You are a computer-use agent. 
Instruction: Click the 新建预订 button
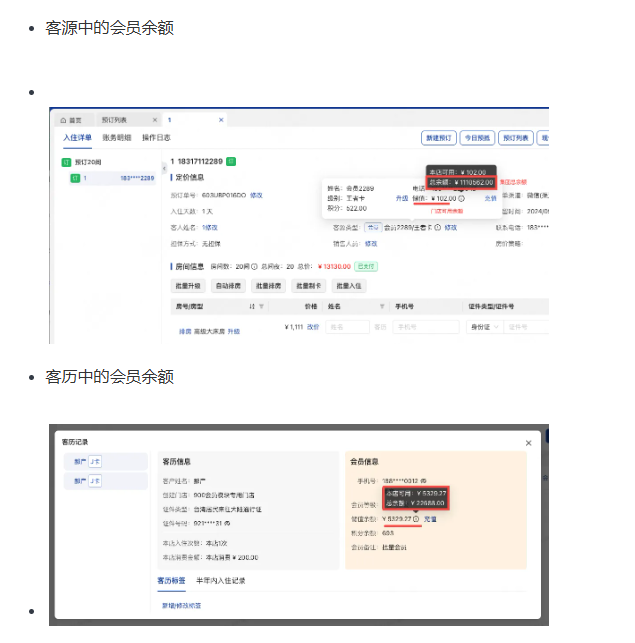[x=439, y=138]
